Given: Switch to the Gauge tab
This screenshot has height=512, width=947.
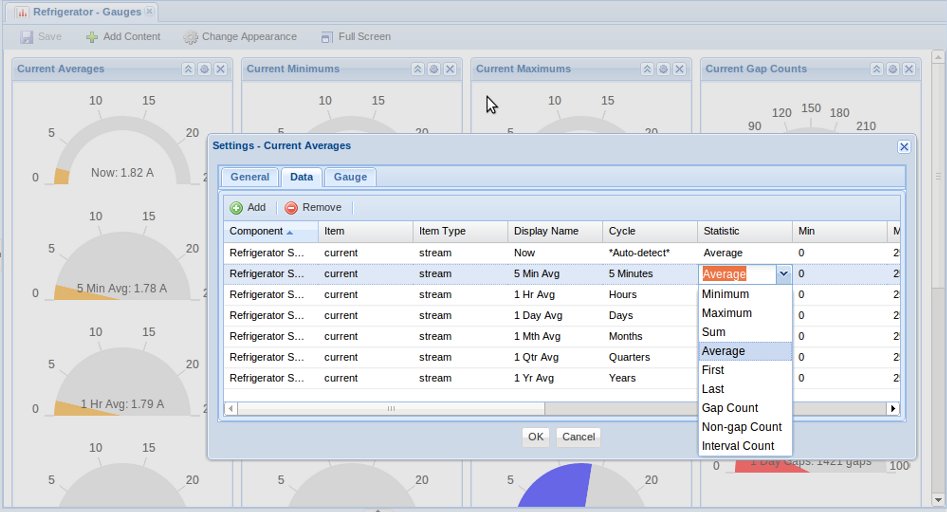Looking at the screenshot, I should [x=350, y=177].
